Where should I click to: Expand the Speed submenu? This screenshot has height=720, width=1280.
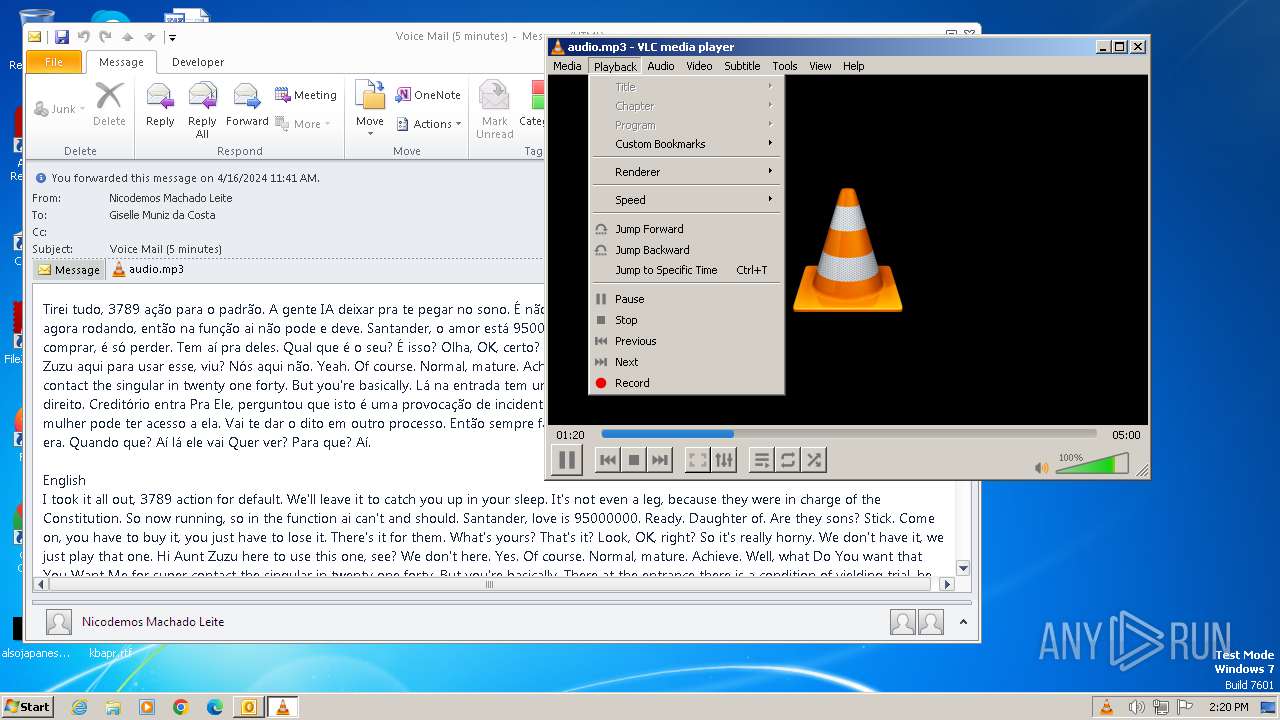click(x=686, y=200)
